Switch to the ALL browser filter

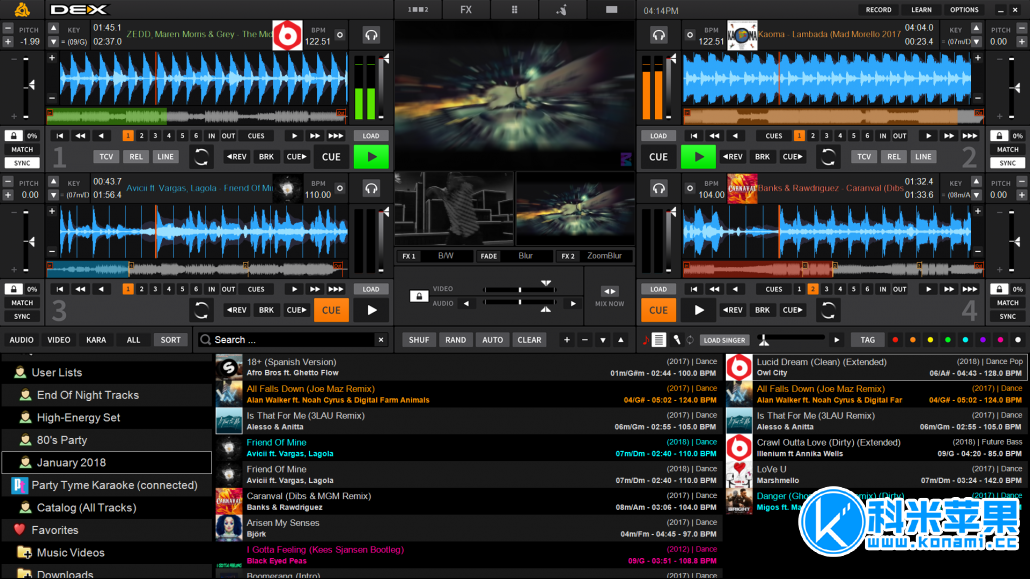coord(133,340)
